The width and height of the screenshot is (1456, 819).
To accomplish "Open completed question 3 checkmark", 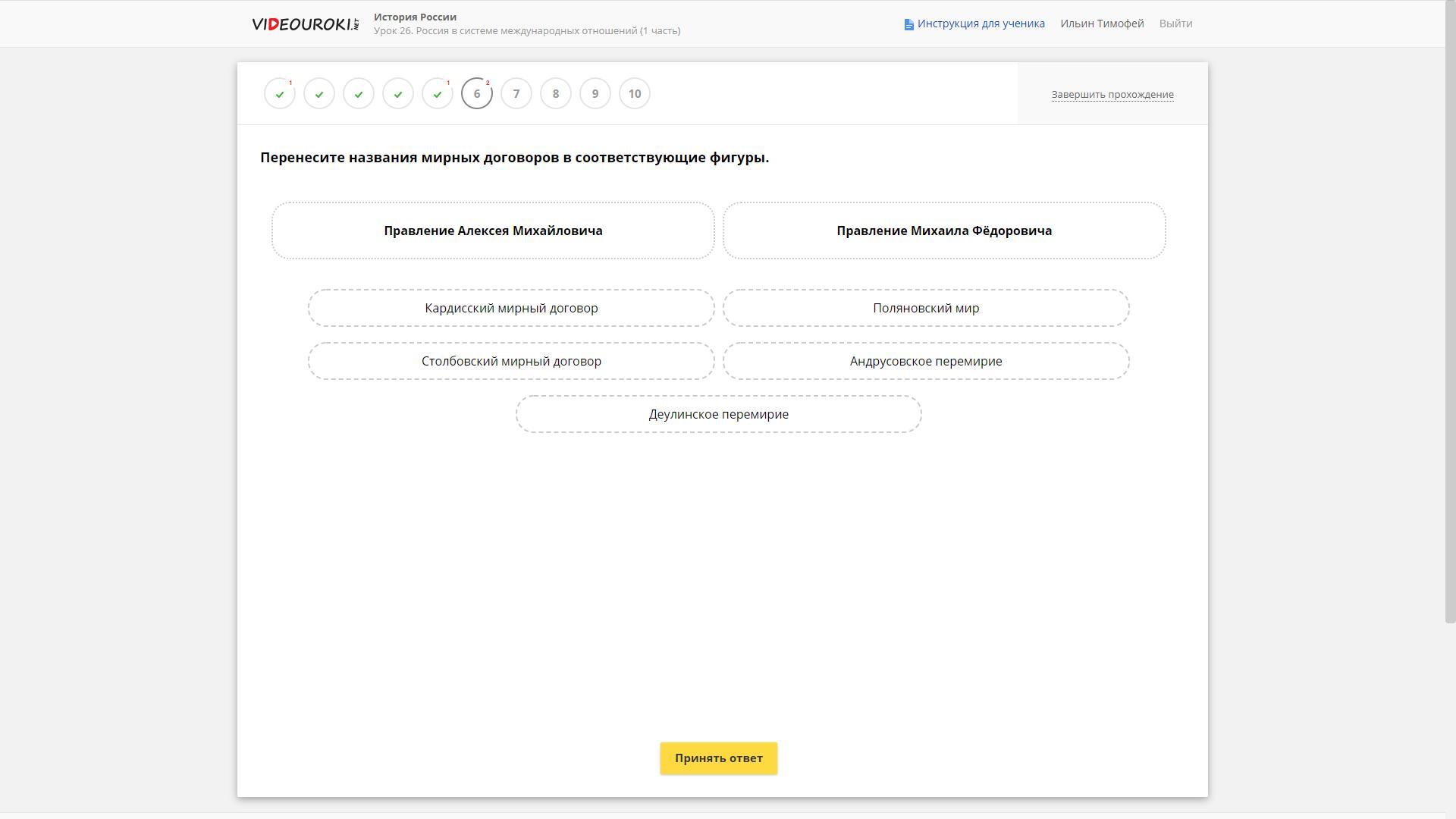I will pos(359,94).
